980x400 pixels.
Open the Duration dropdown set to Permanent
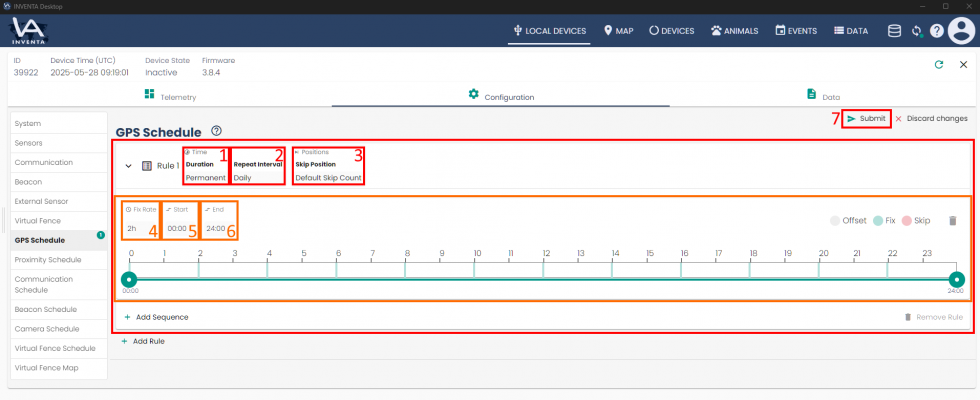point(206,177)
